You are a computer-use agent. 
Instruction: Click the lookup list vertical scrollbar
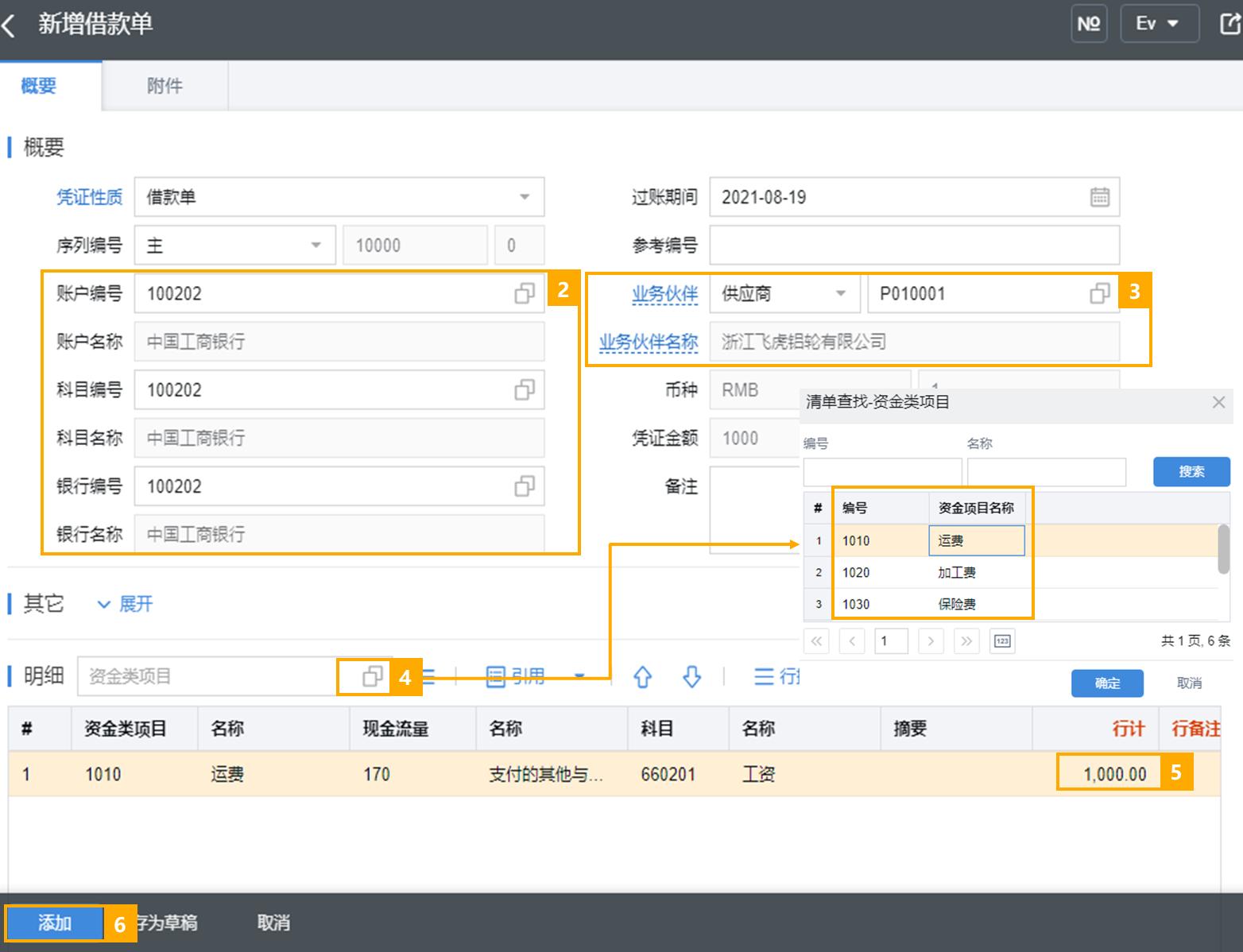1224,548
